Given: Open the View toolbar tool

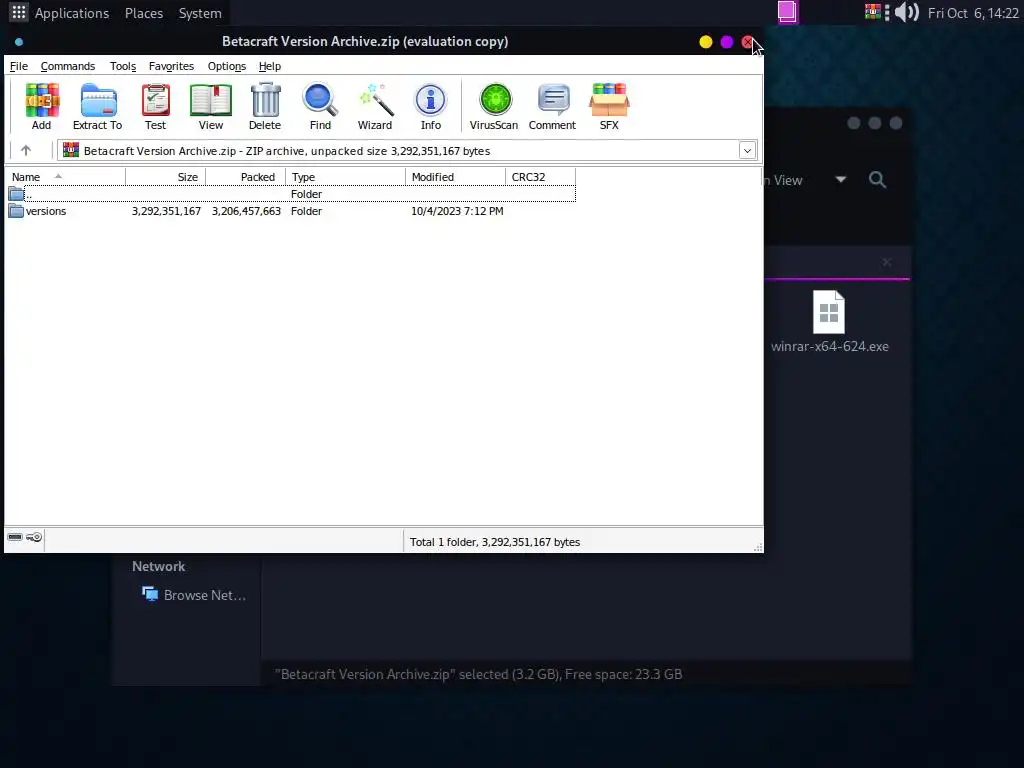Looking at the screenshot, I should click(x=210, y=106).
